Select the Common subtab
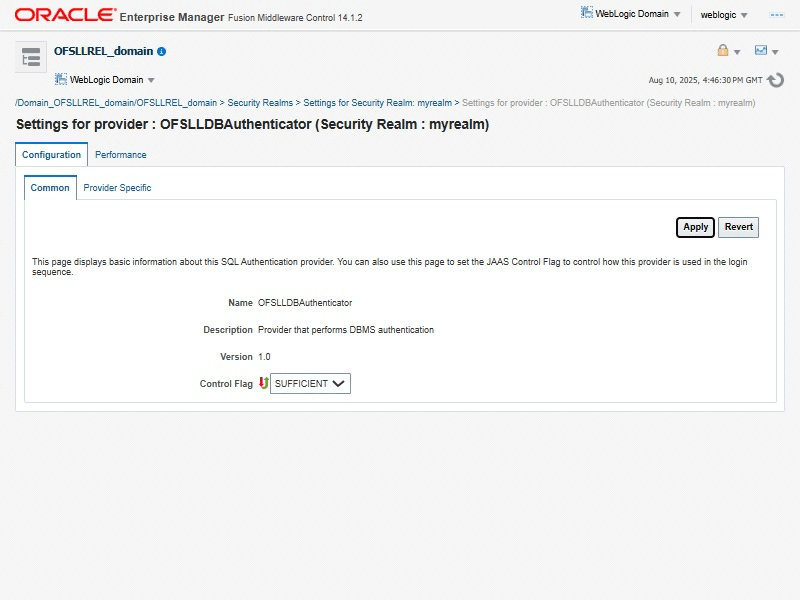The image size is (800, 600). pyautogui.click(x=50, y=188)
